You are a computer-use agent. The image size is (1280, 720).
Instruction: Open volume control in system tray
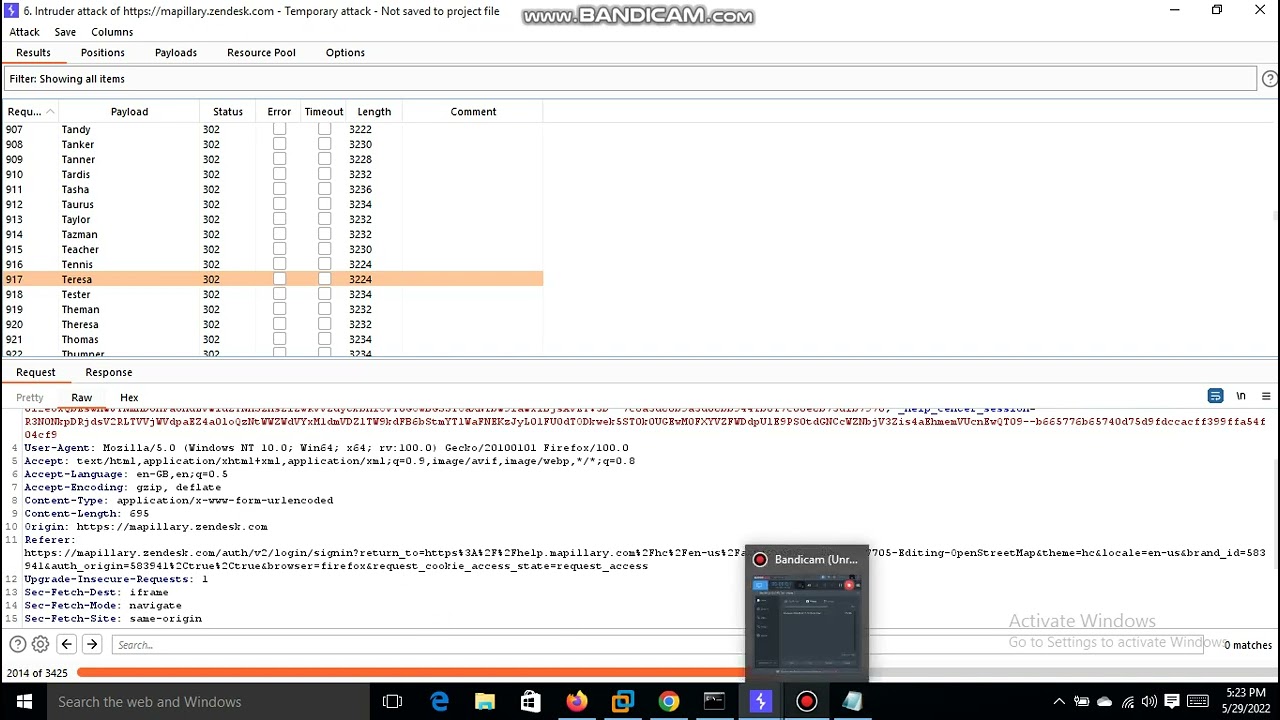tap(1149, 702)
